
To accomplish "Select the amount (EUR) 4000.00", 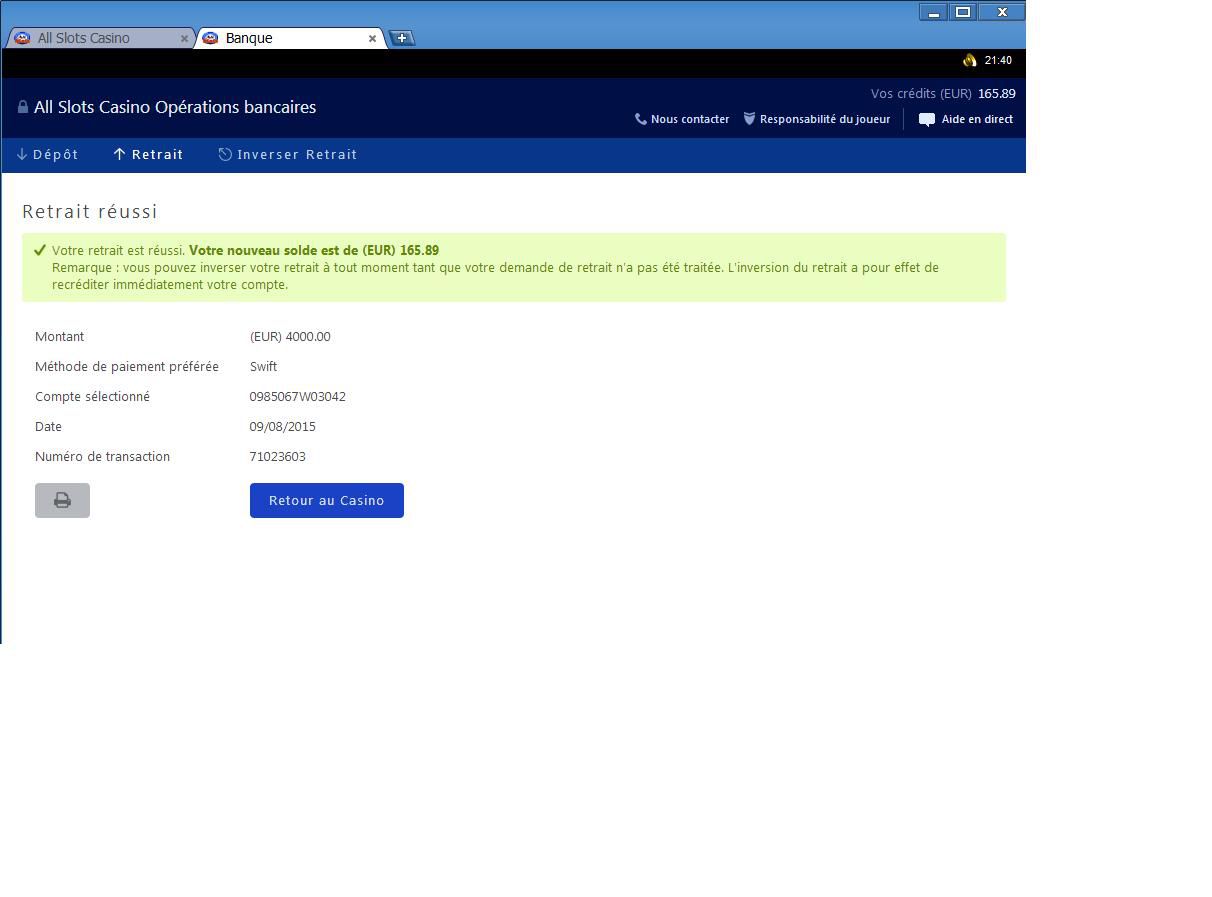I will click(x=290, y=336).
